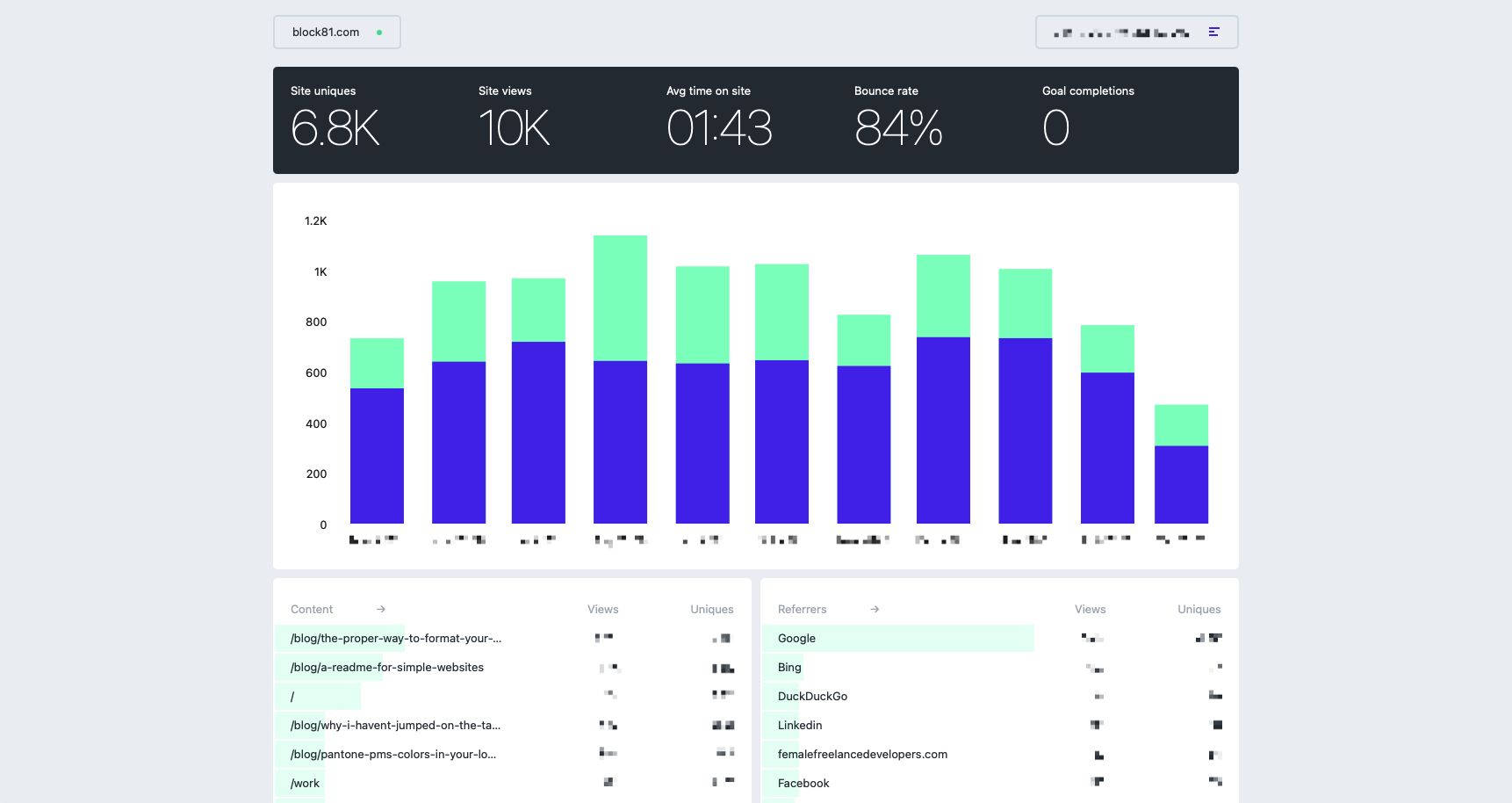Screen dimensions: 1512x803
Task: Open the date range filter dropdown
Action: pos(1122,33)
